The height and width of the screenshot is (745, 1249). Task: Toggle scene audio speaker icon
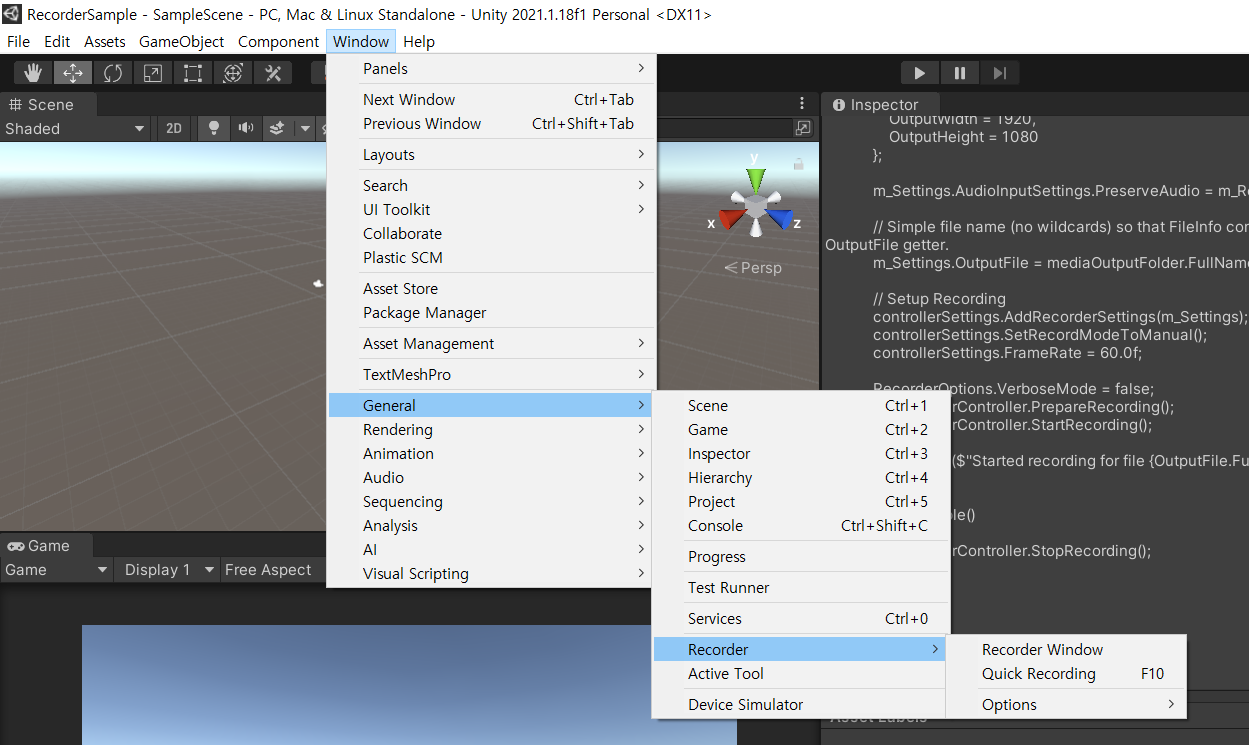click(x=245, y=128)
